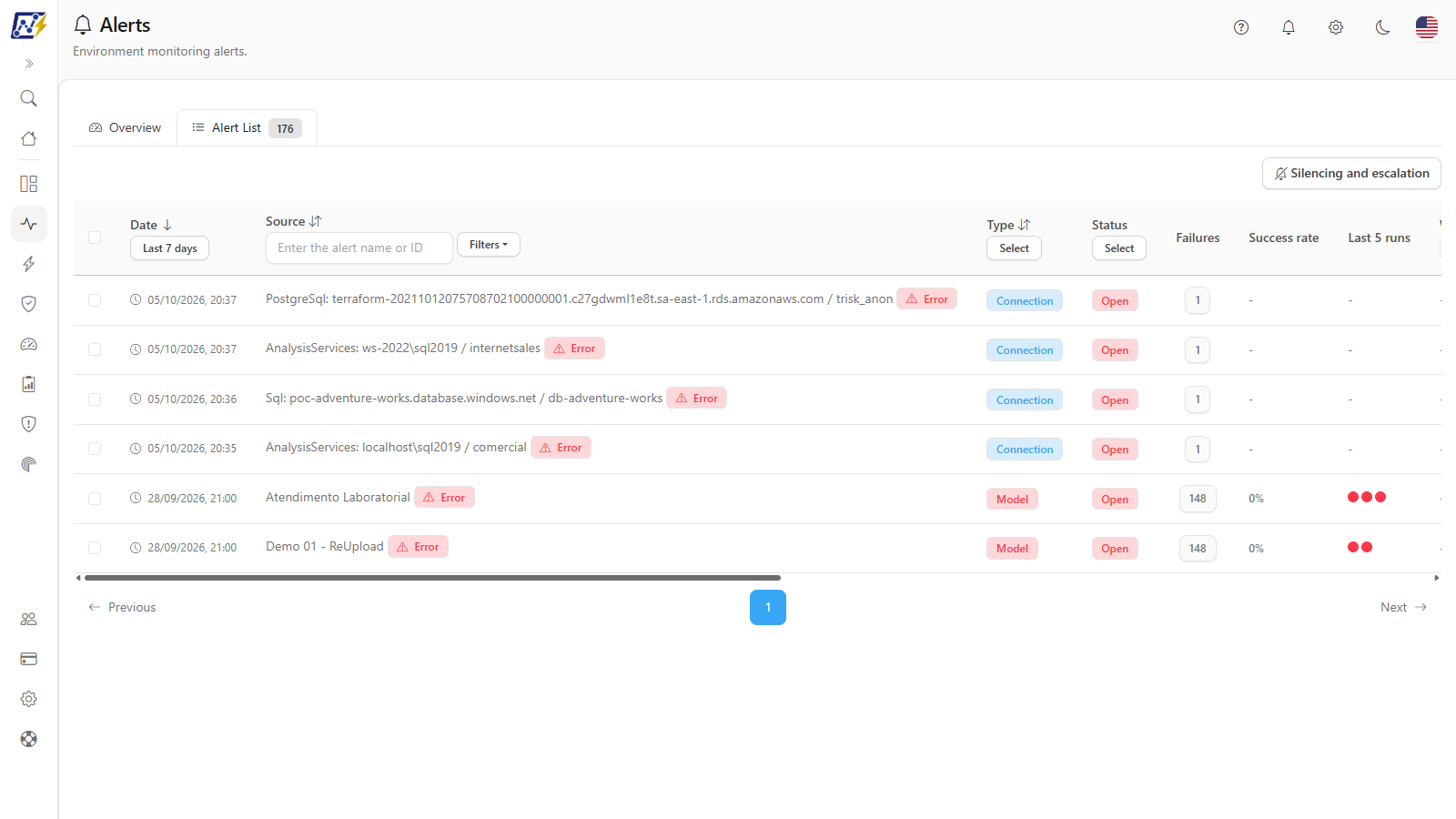Screen dimensions: 1456x819
Task: Open monitoring pulse sidebar icon
Action: pos(29,224)
